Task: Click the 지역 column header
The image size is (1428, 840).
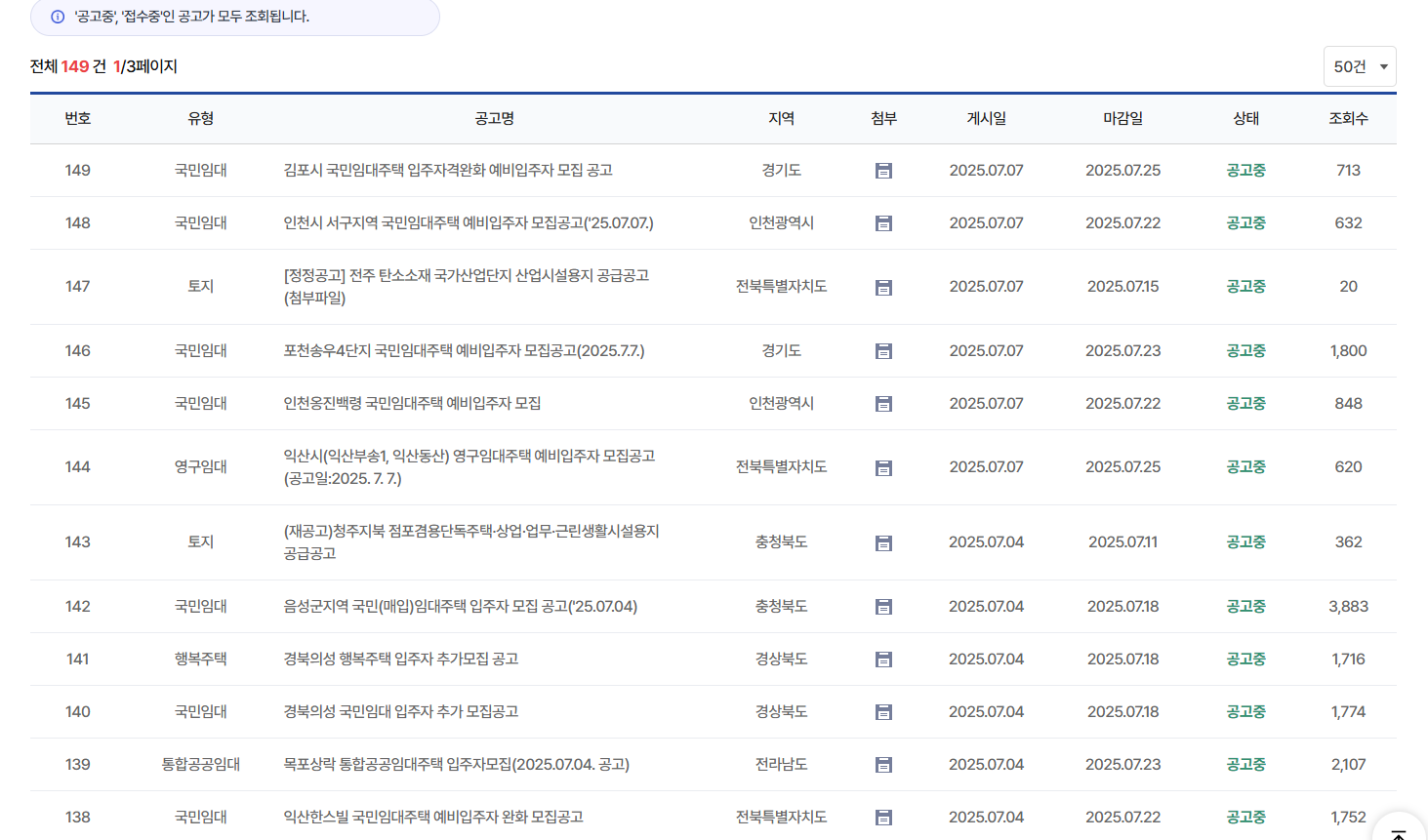Action: (782, 118)
